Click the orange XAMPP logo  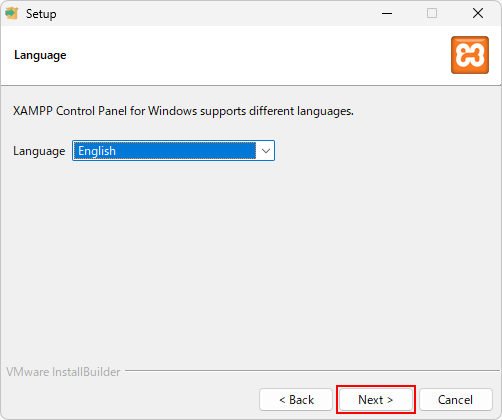(470, 55)
